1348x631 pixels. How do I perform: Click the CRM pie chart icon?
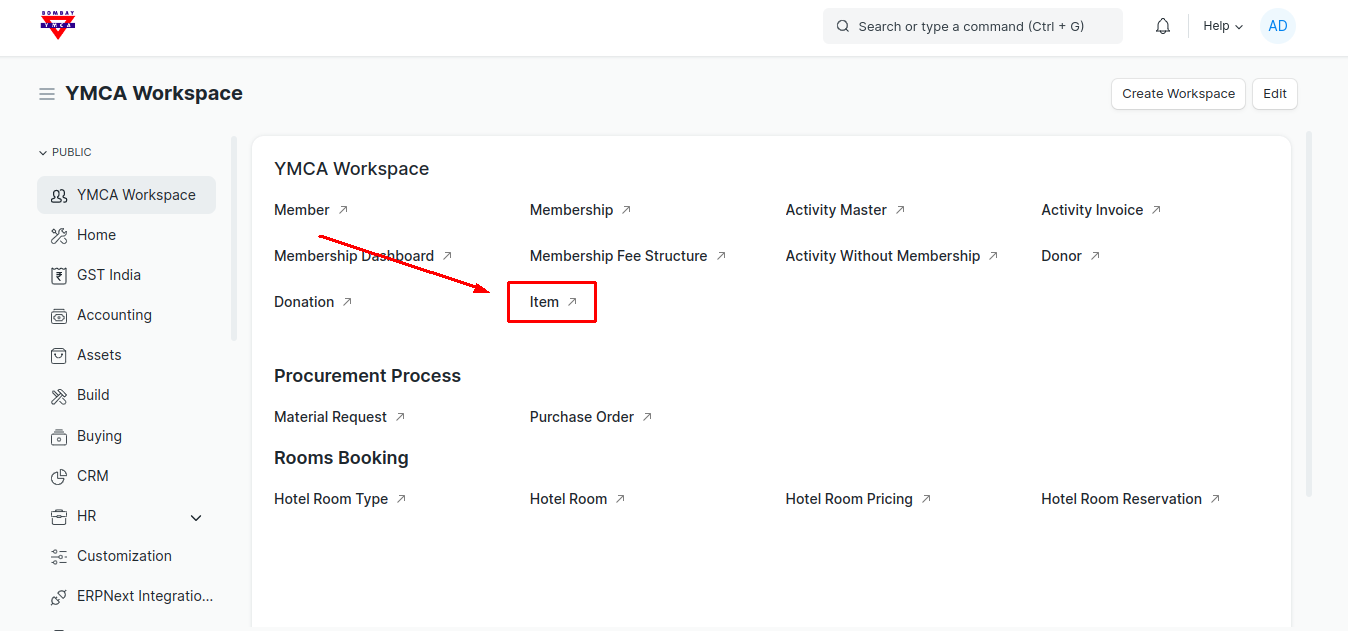click(x=59, y=476)
